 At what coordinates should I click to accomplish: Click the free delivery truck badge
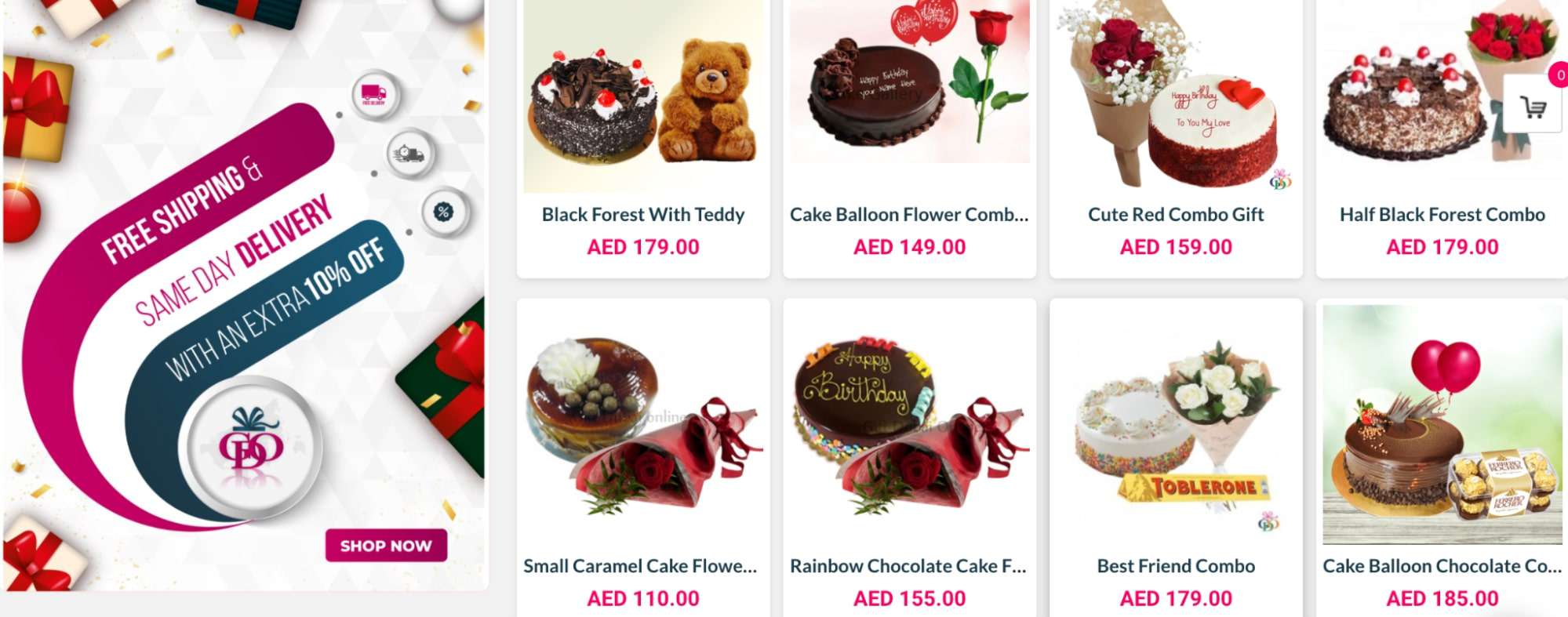point(374,96)
